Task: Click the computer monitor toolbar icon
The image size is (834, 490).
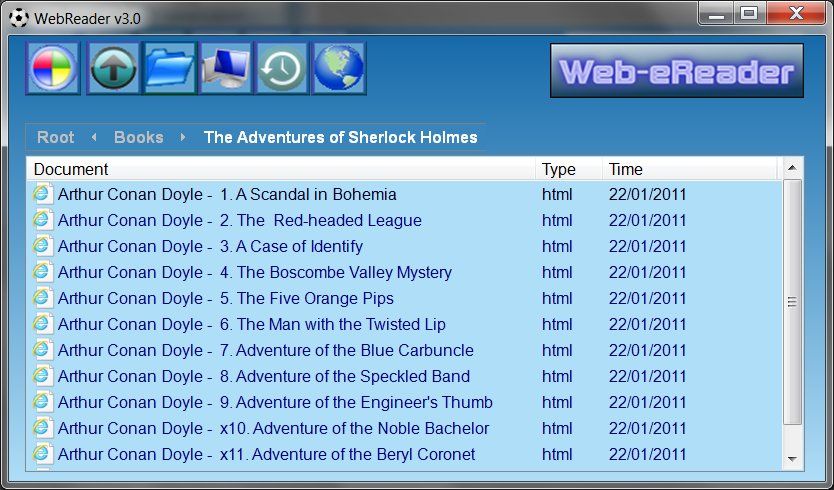Action: coord(226,68)
